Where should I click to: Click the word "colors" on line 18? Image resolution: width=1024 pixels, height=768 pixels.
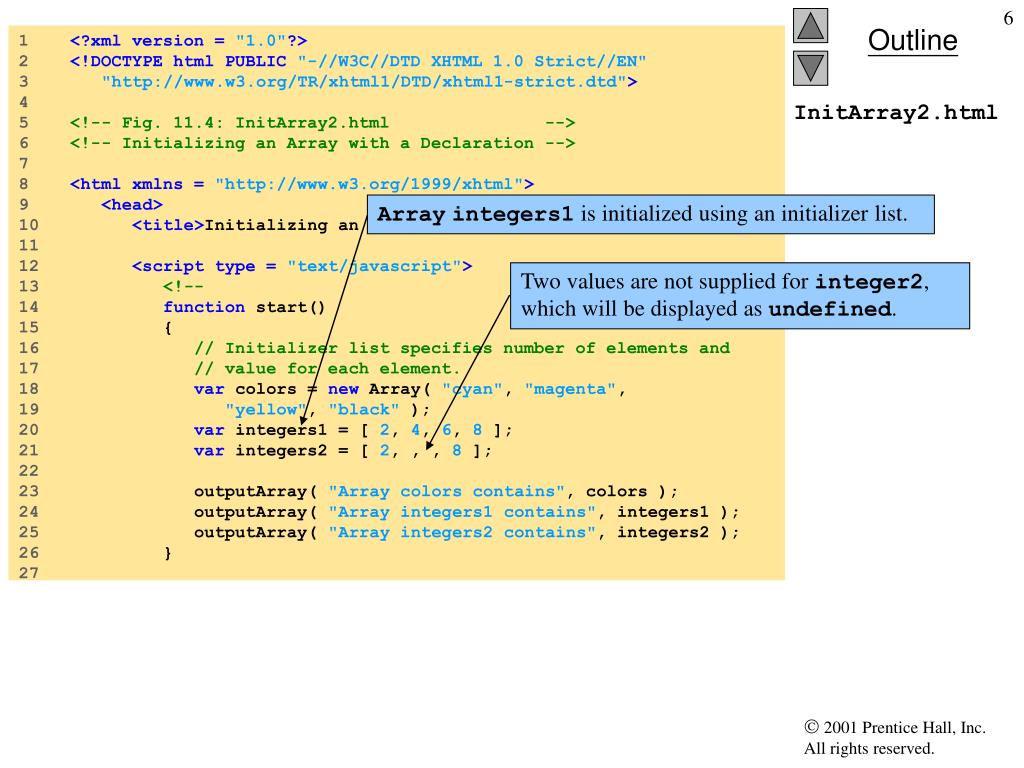coord(266,389)
